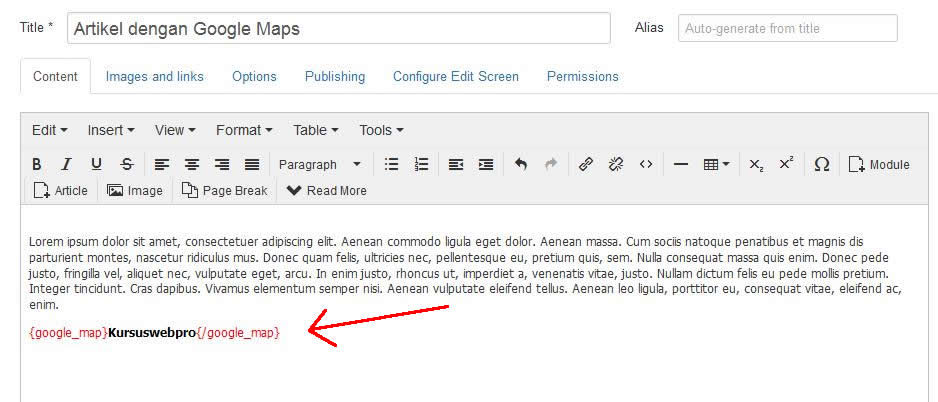The height and width of the screenshot is (402, 938).
Task: Switch to Images and links tab
Action: 154,77
